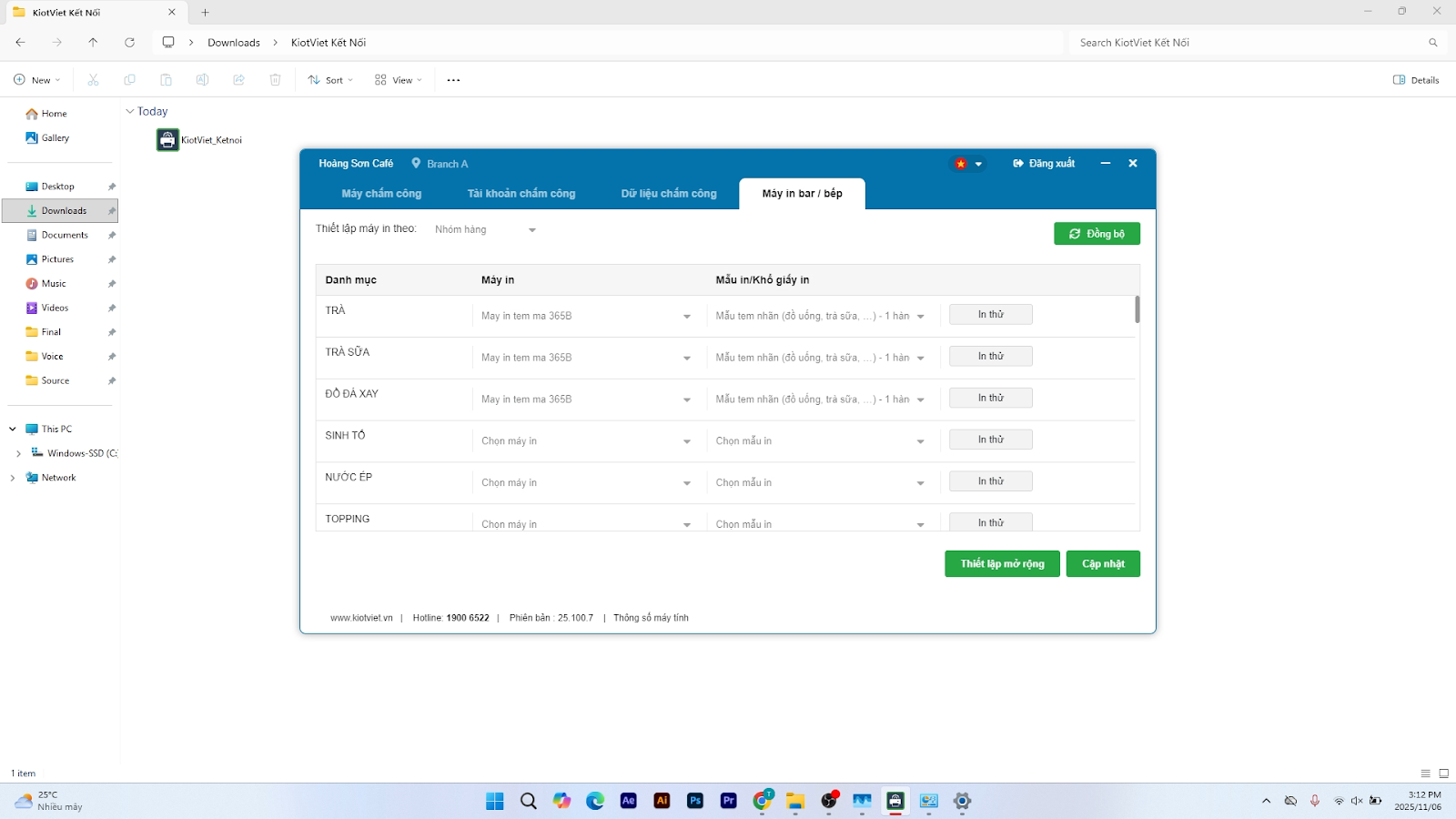
Task: Click the Thiết lập mở rộng button
Action: coord(1002,564)
